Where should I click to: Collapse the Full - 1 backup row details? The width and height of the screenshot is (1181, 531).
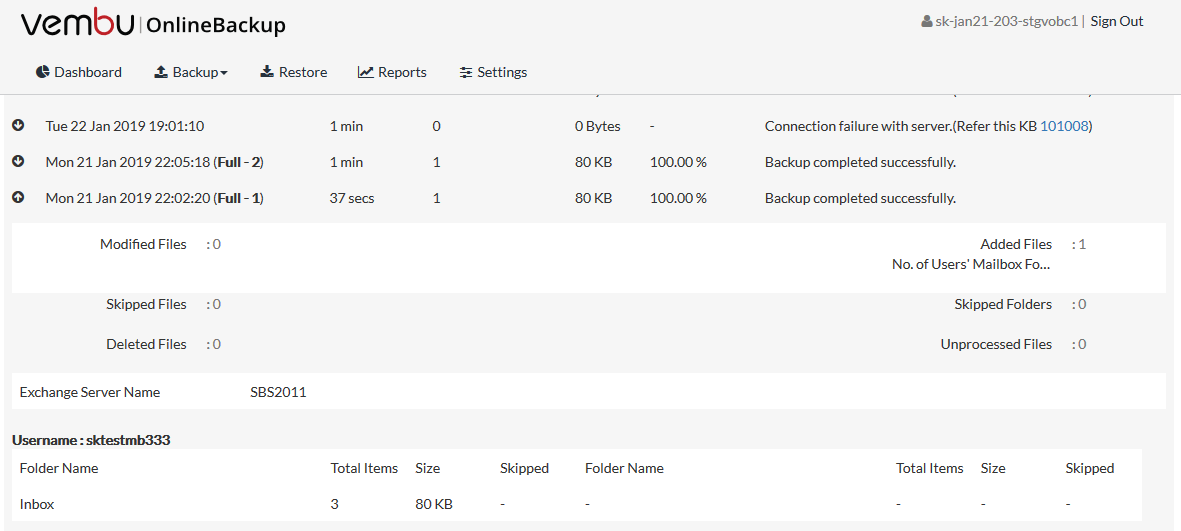pos(19,197)
